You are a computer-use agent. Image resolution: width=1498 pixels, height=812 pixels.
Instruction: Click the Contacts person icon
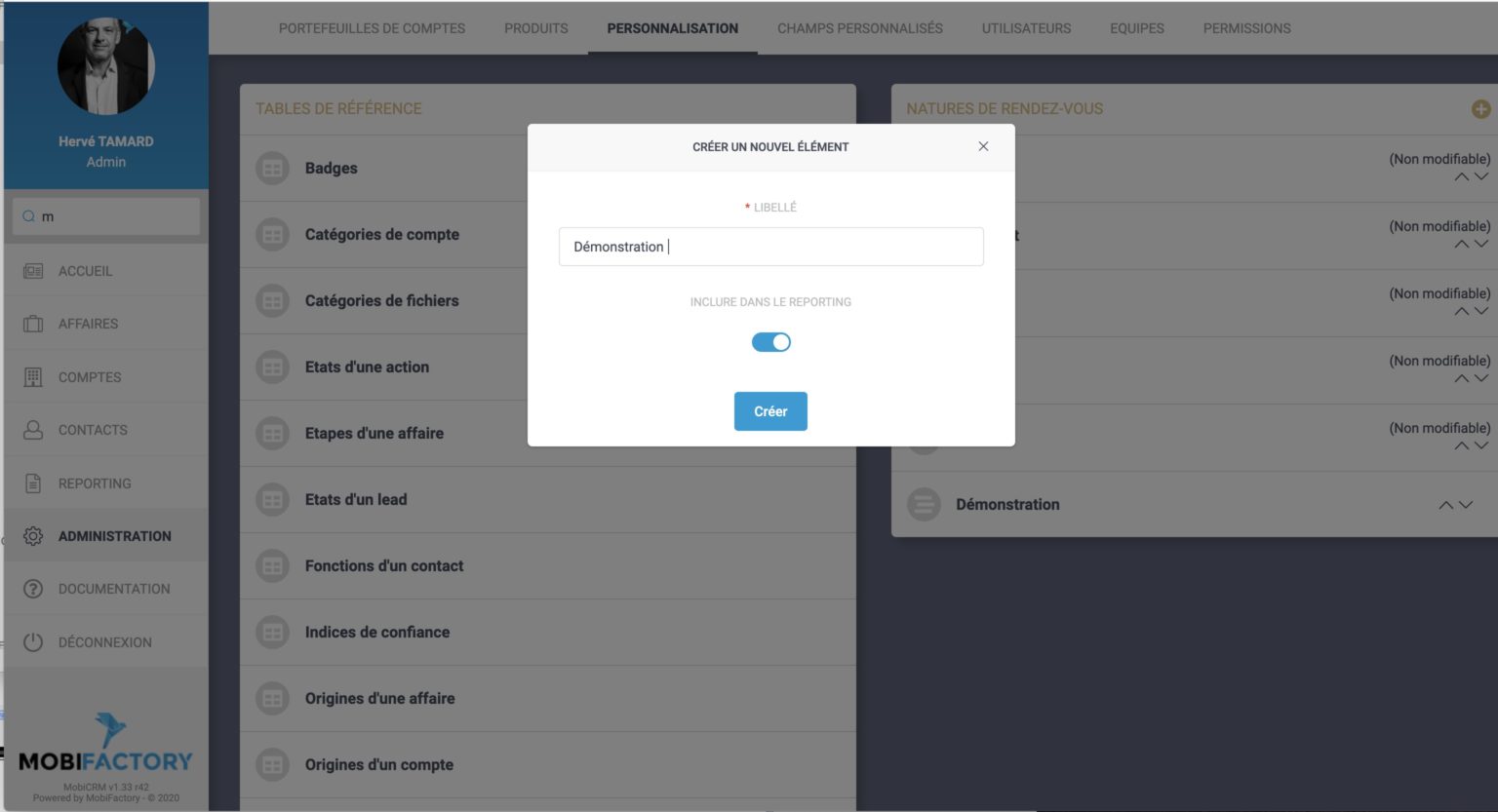point(32,429)
